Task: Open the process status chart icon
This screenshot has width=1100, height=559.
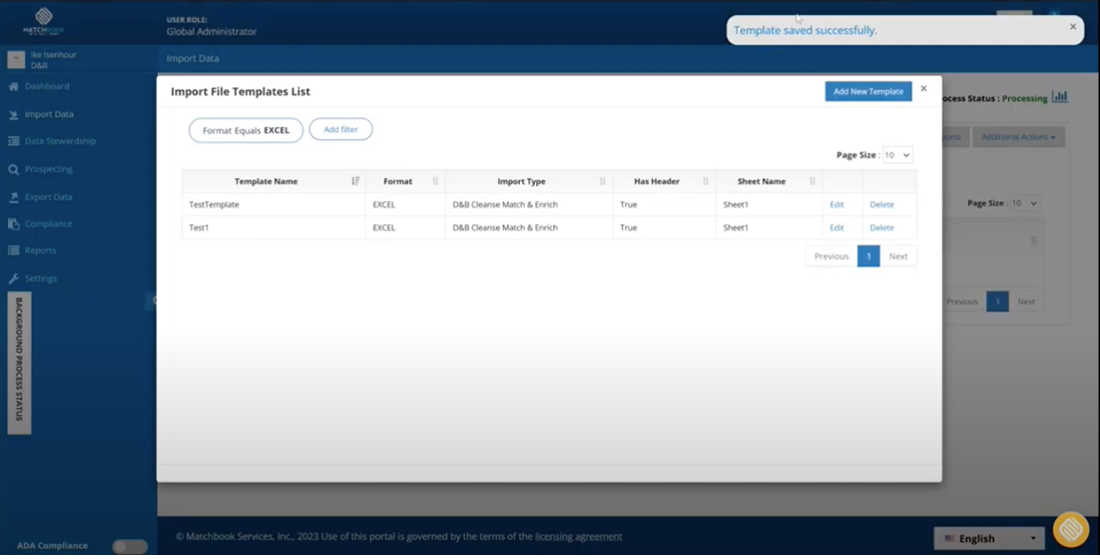Action: (1060, 97)
